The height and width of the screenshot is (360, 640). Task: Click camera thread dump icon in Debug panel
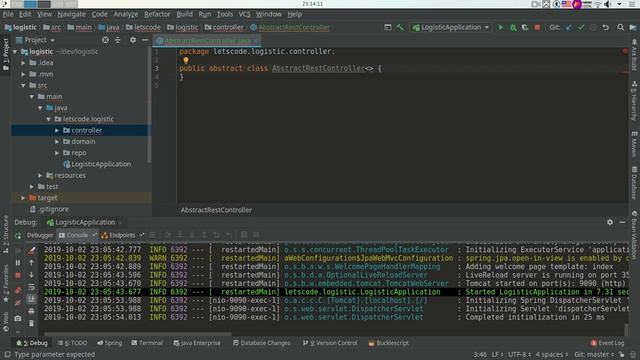[x=18, y=318]
